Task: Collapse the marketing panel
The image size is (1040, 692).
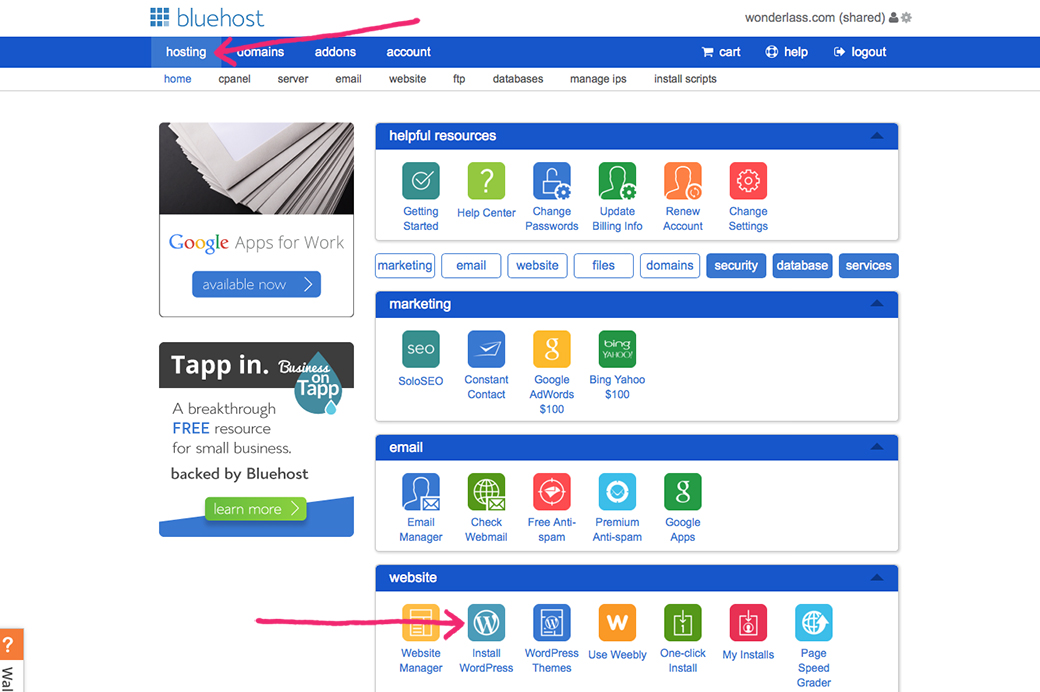Action: coord(877,304)
